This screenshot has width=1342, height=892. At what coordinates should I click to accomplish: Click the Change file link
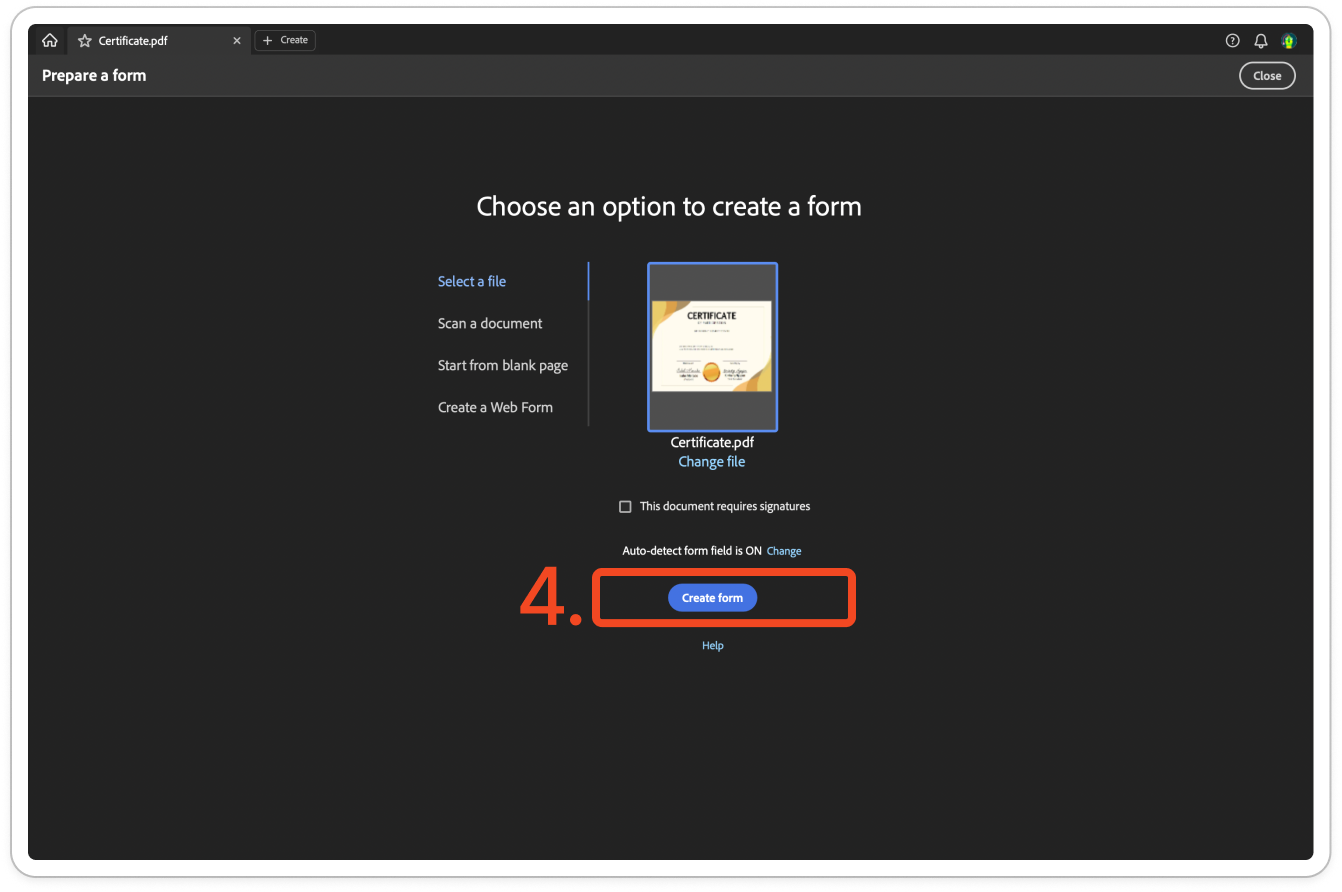(x=712, y=462)
